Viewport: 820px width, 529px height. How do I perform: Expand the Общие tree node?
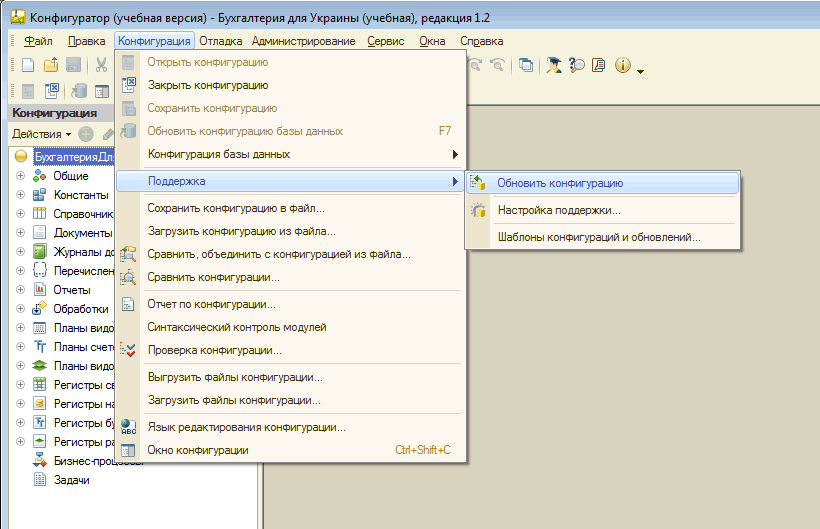(x=20, y=176)
